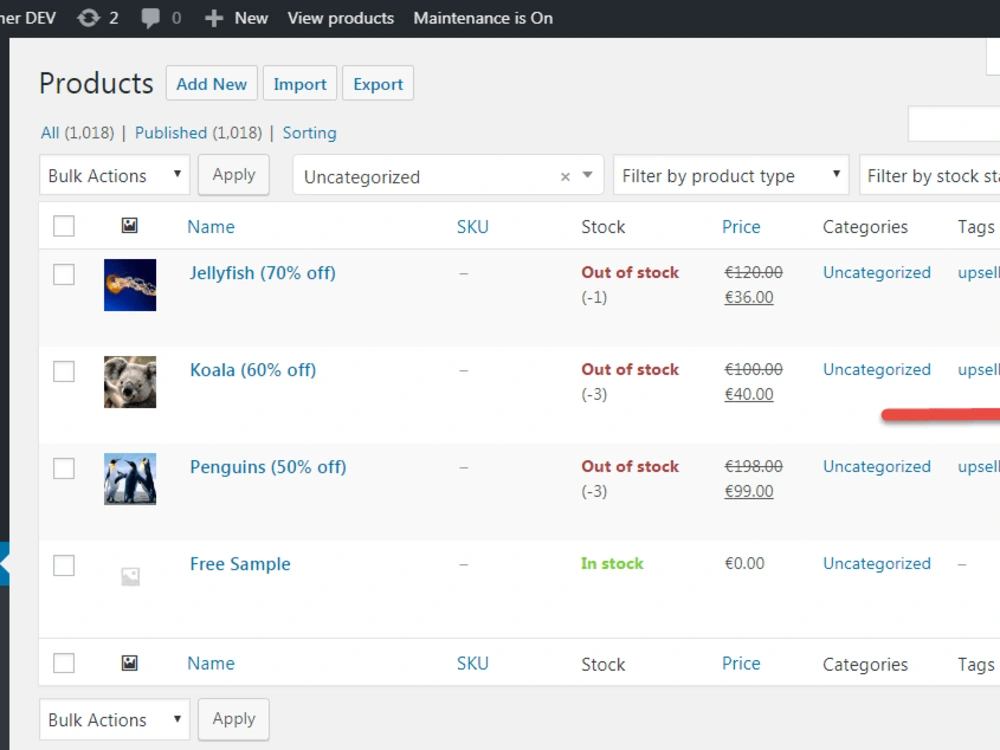Click the Add New button
This screenshot has width=1000, height=750.
(x=212, y=84)
